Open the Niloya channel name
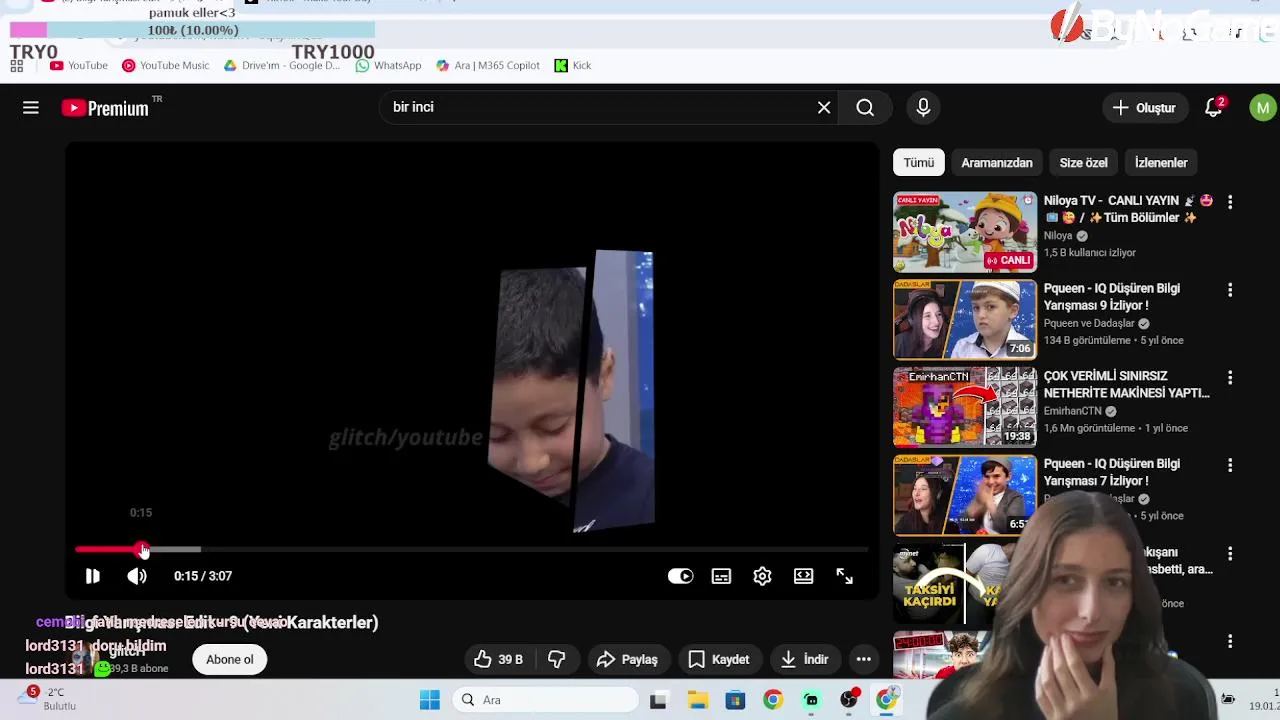The image size is (1280, 720). (x=1058, y=236)
